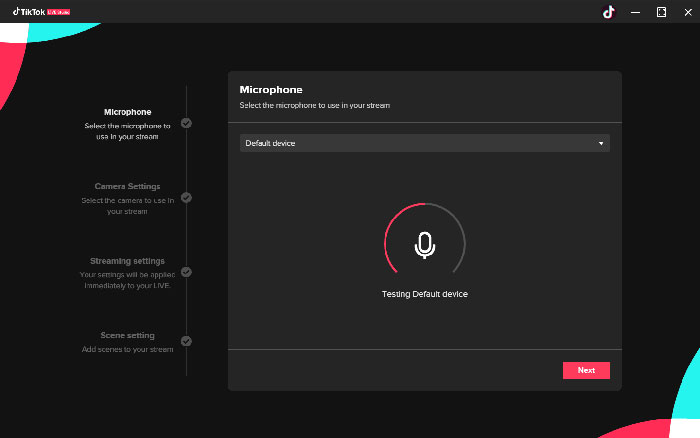Image resolution: width=700 pixels, height=438 pixels.
Task: Click the checkmark icon beside Camera Settings
Action: 187,198
